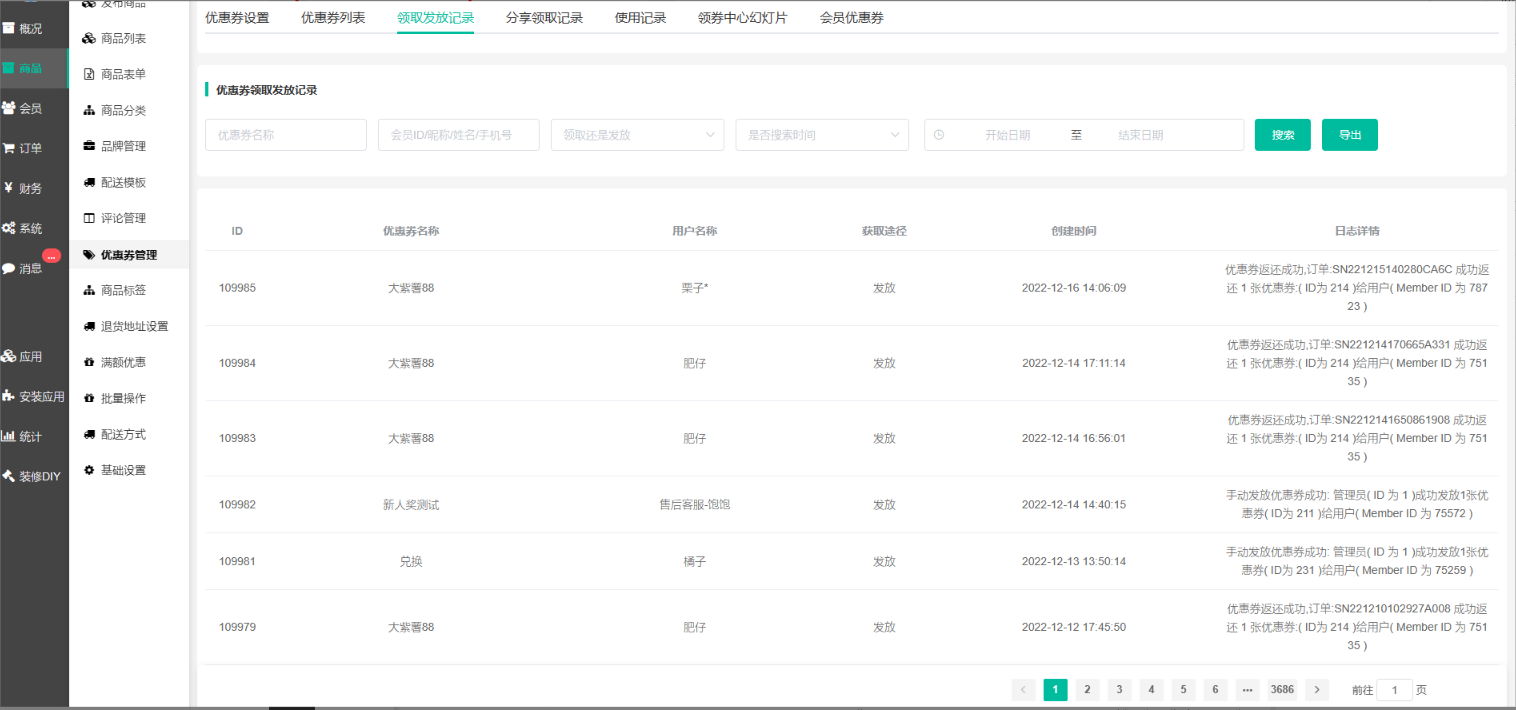Screen dimensions: 1516x710
Task: Expand the 是否搜索时间 dropdown
Action: 821,135
